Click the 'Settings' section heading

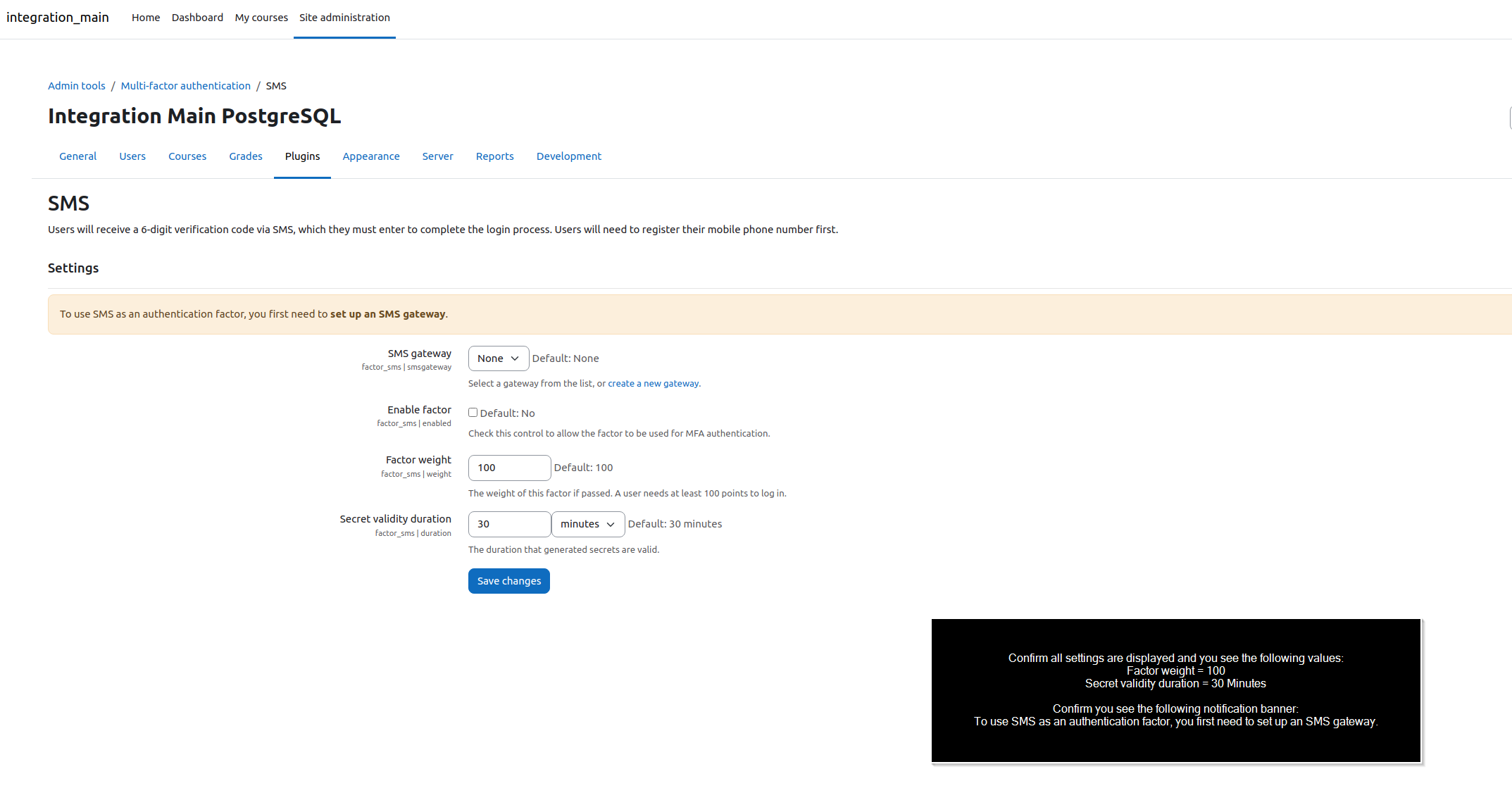tap(73, 268)
